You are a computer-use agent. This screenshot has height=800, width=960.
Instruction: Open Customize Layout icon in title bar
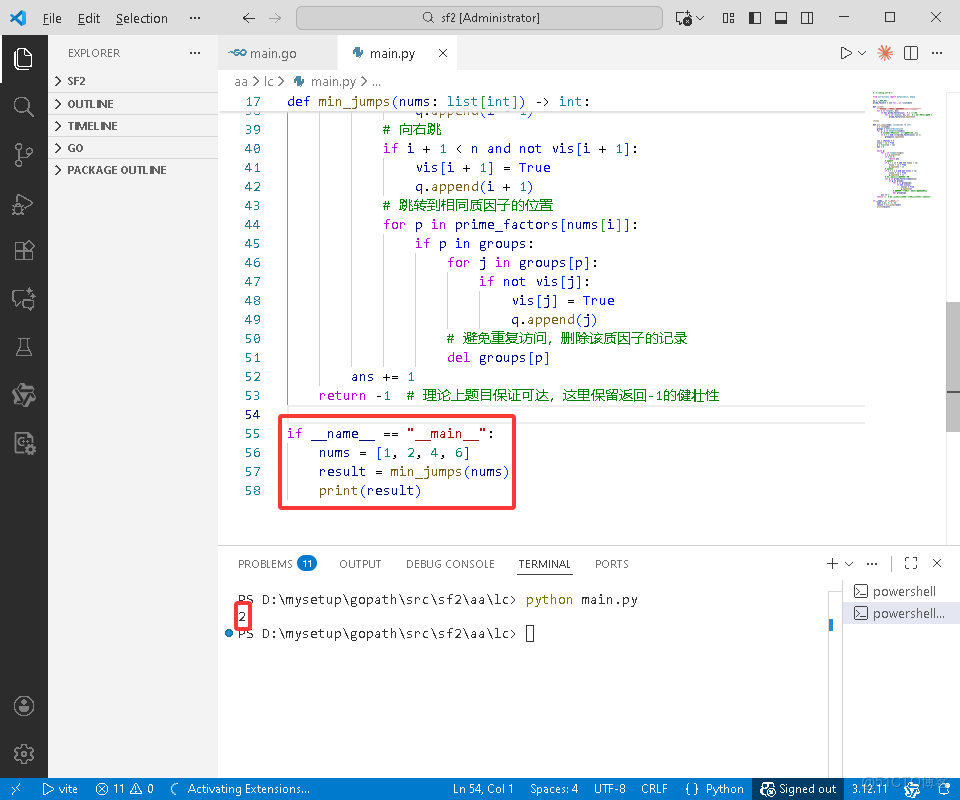tap(729, 18)
